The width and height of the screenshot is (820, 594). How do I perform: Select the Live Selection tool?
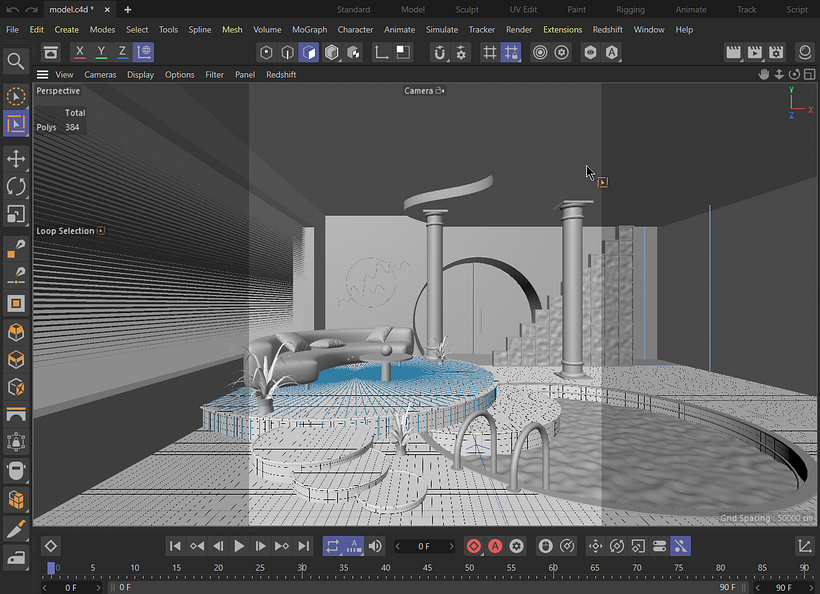(16, 97)
